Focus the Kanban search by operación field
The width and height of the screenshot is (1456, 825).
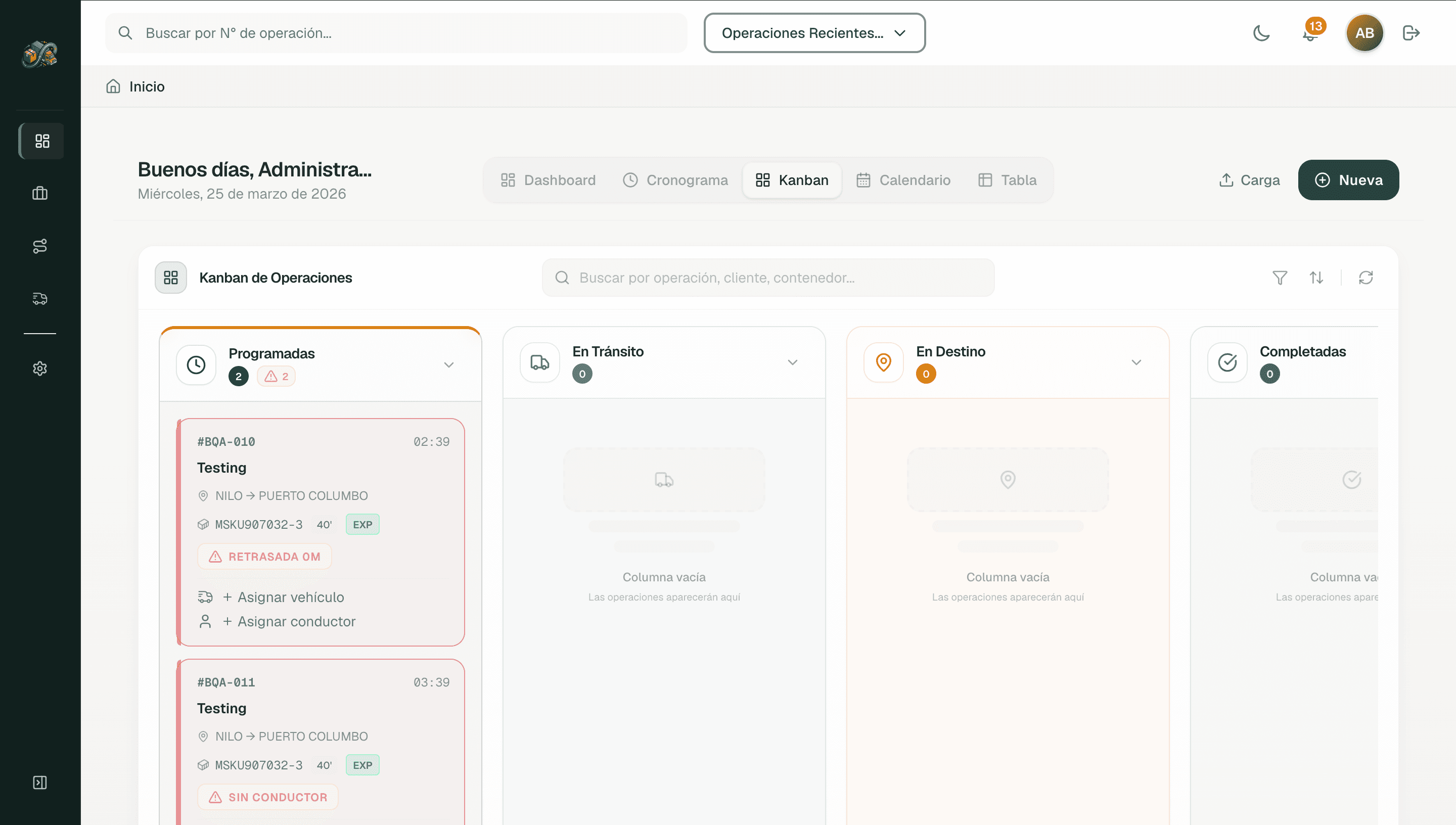click(768, 278)
